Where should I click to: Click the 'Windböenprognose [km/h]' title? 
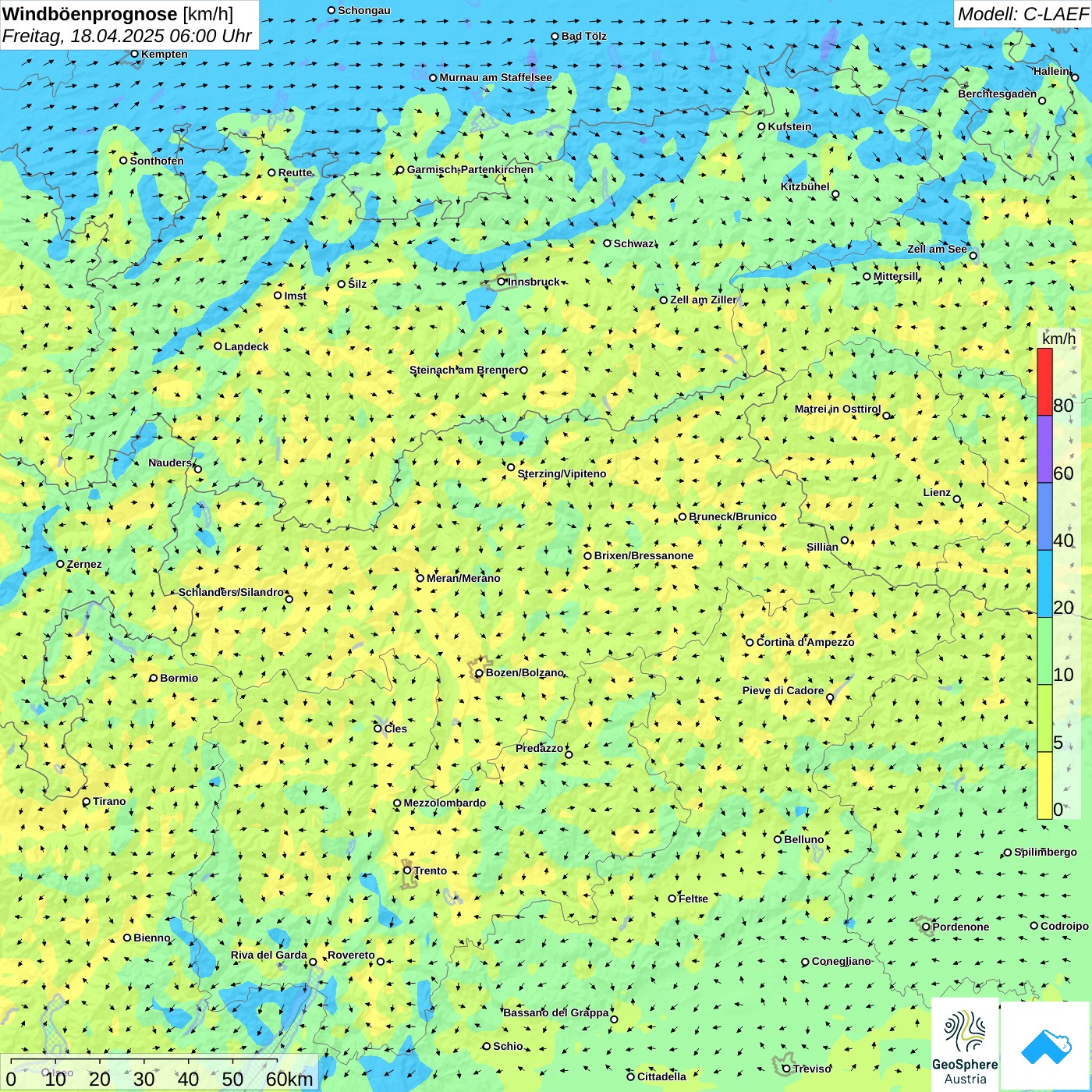[118, 14]
